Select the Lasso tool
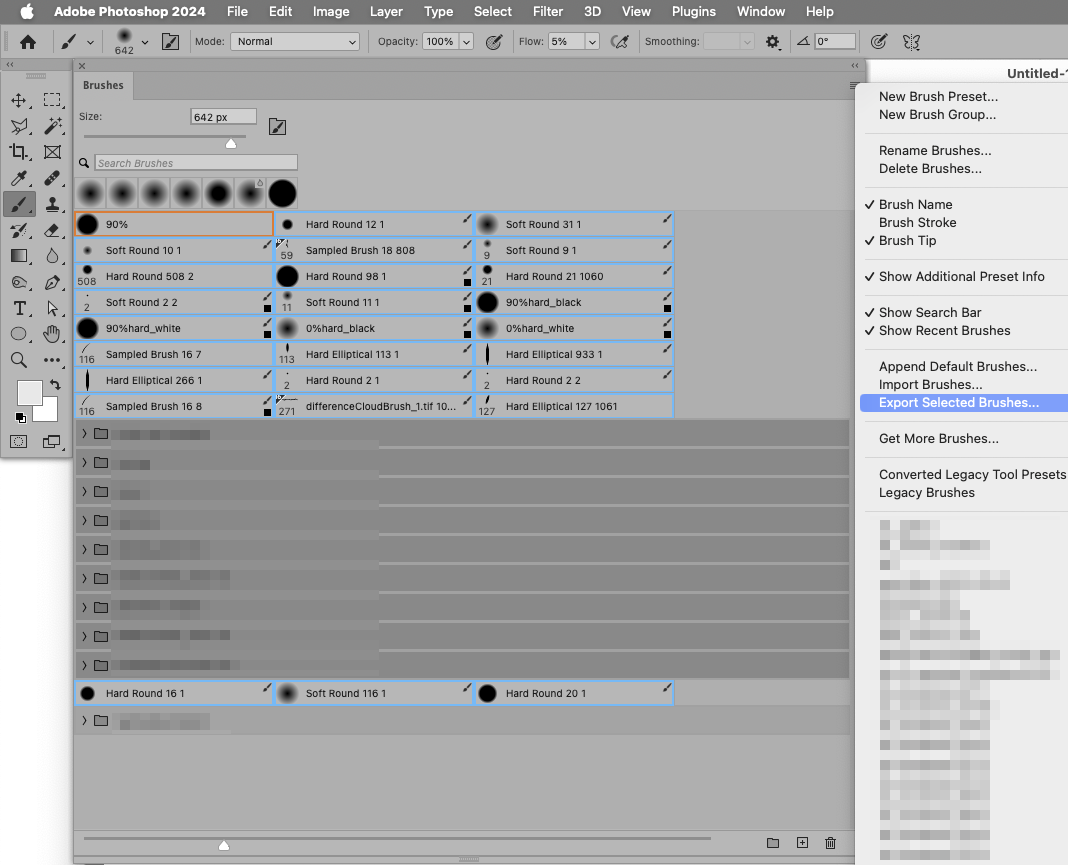This screenshot has width=1068, height=865. [20, 126]
